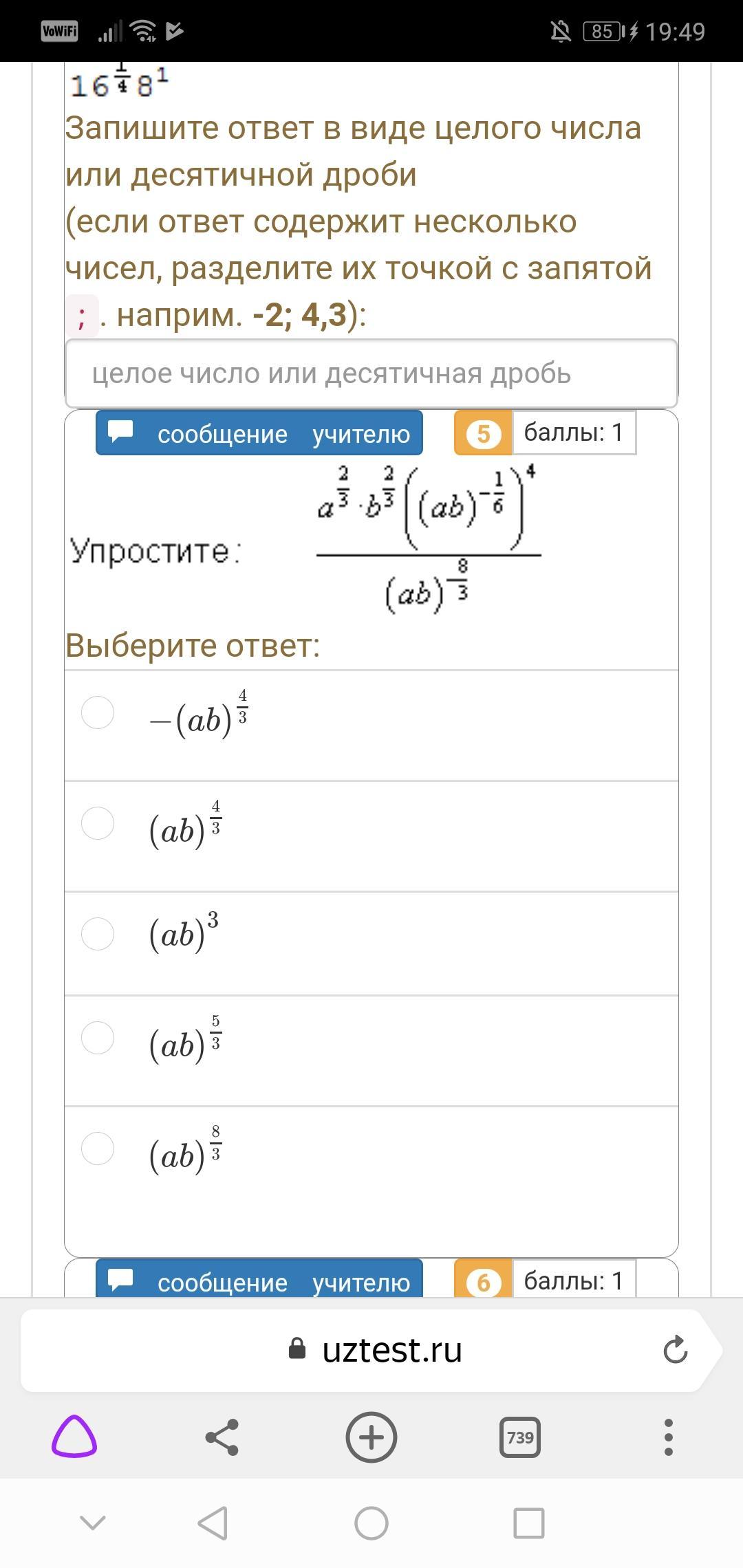Tap the Alice assistant icon

[74, 1437]
